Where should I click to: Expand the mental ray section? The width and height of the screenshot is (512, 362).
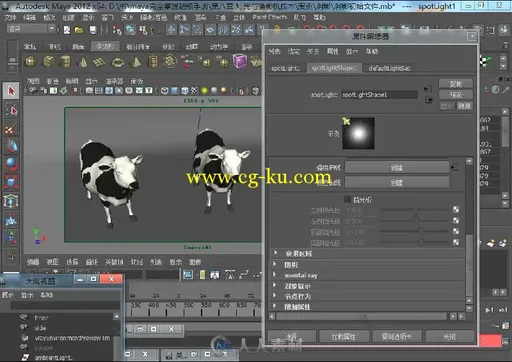[x=275, y=275]
